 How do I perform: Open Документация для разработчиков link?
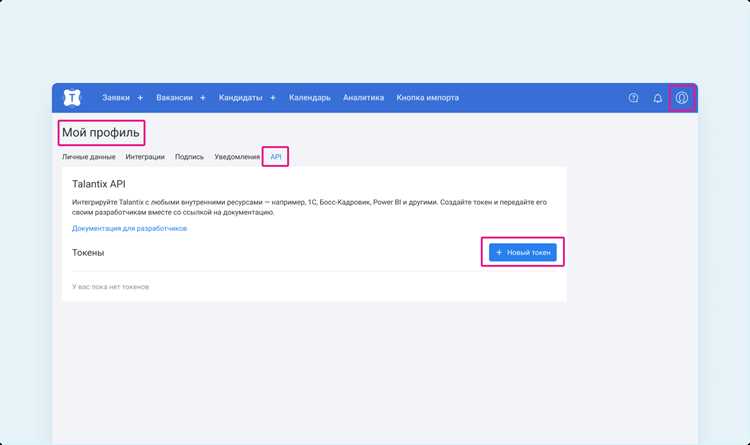[129, 229]
